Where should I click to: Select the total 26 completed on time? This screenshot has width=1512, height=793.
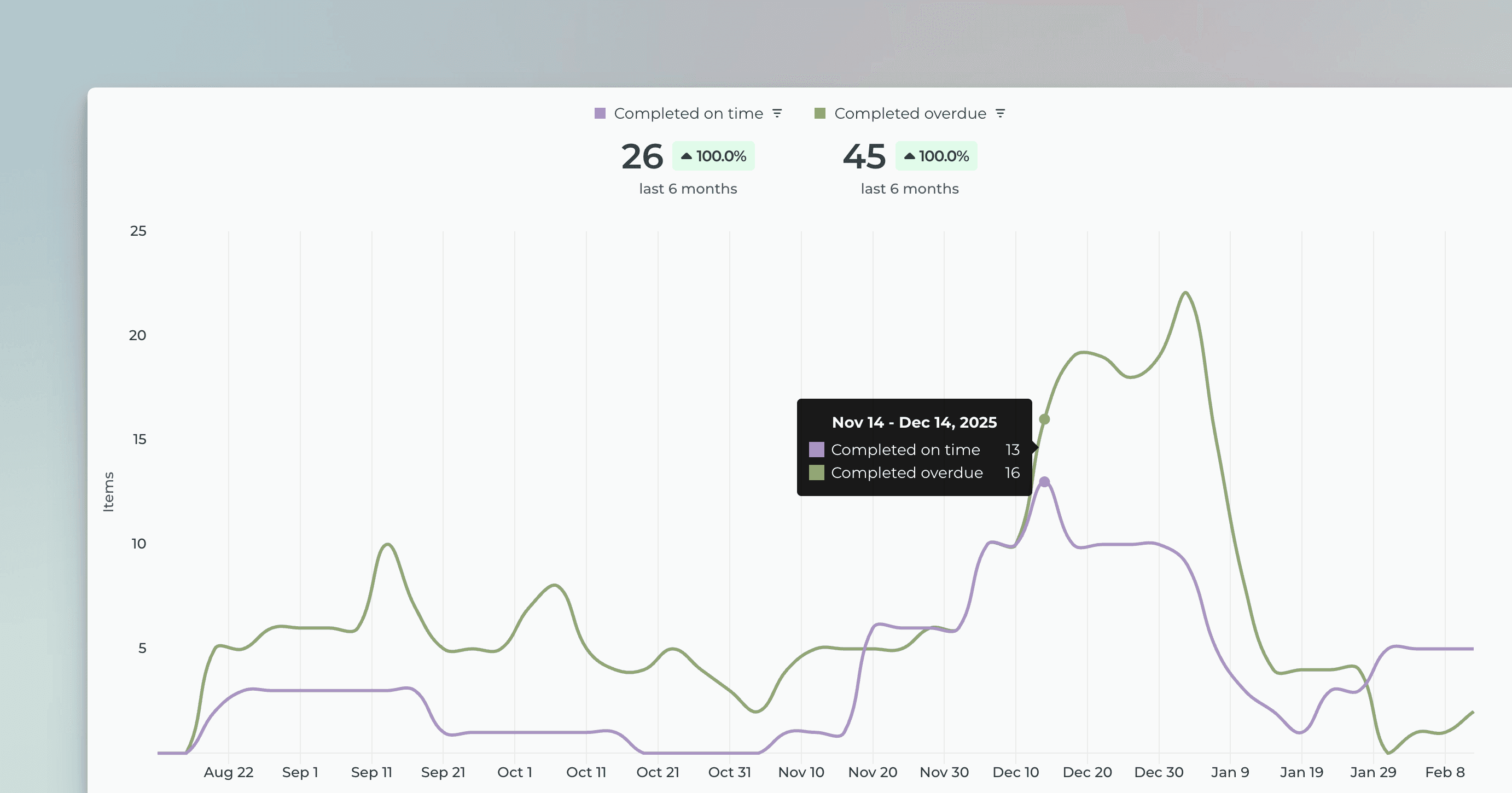[642, 157]
